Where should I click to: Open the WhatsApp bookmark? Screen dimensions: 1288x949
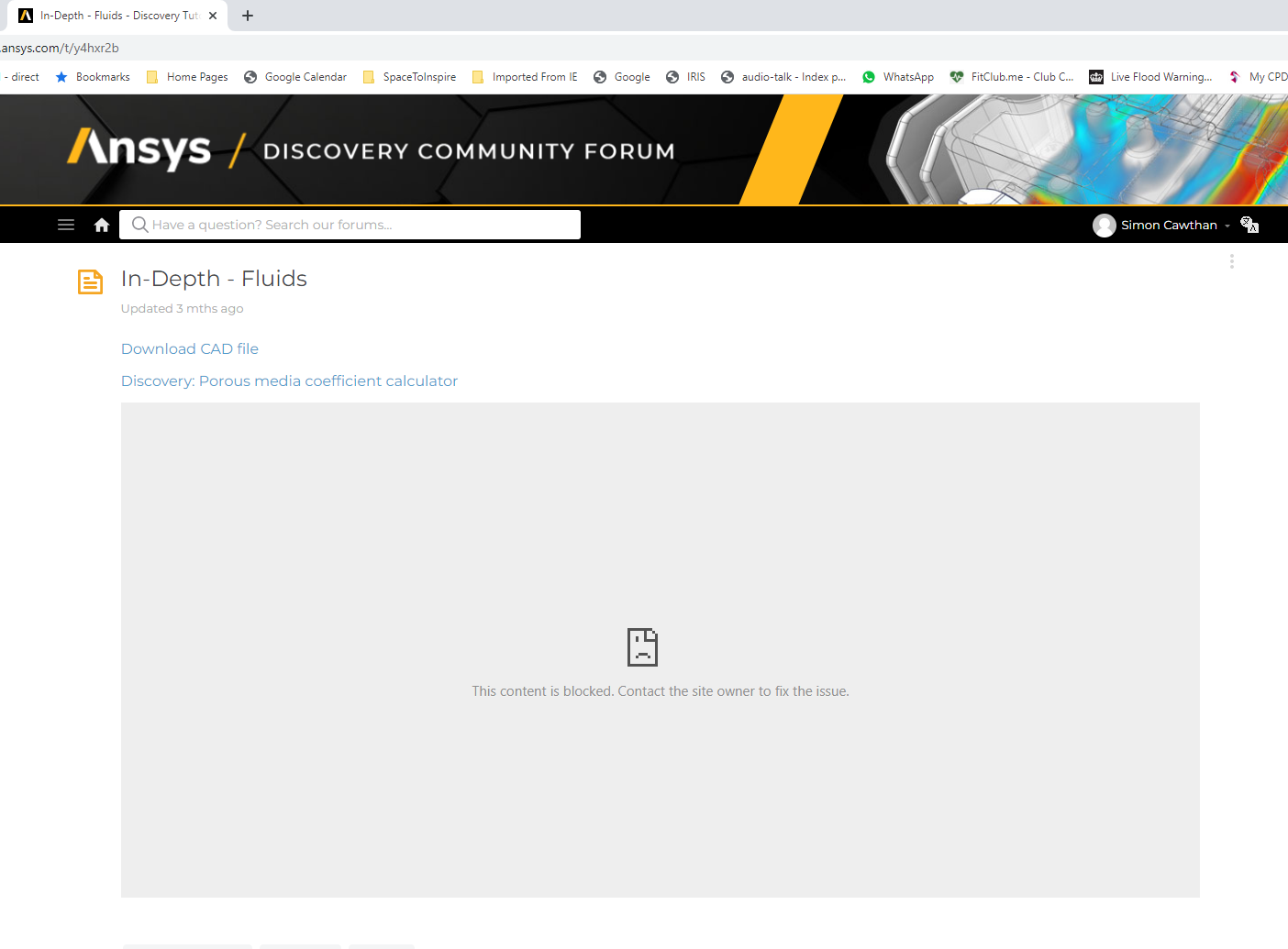click(898, 77)
